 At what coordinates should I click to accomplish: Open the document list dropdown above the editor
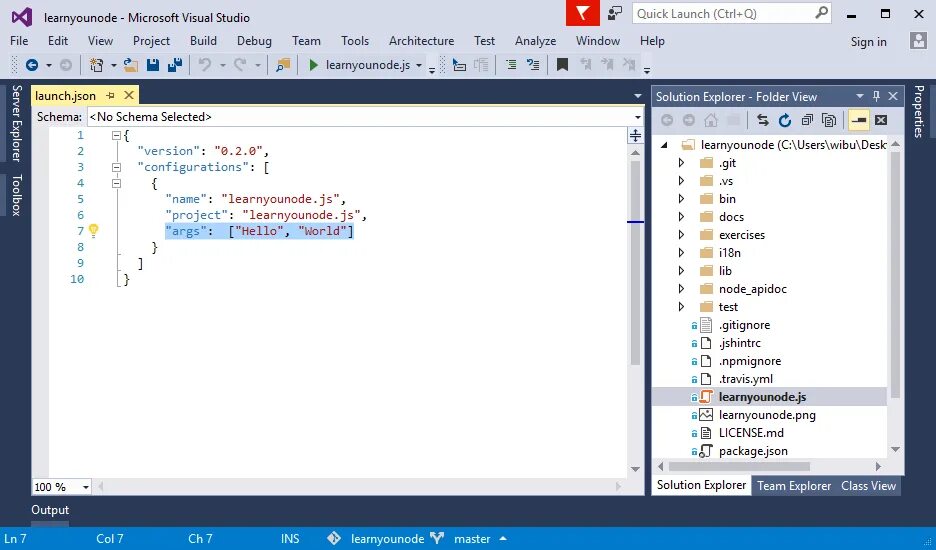638,96
